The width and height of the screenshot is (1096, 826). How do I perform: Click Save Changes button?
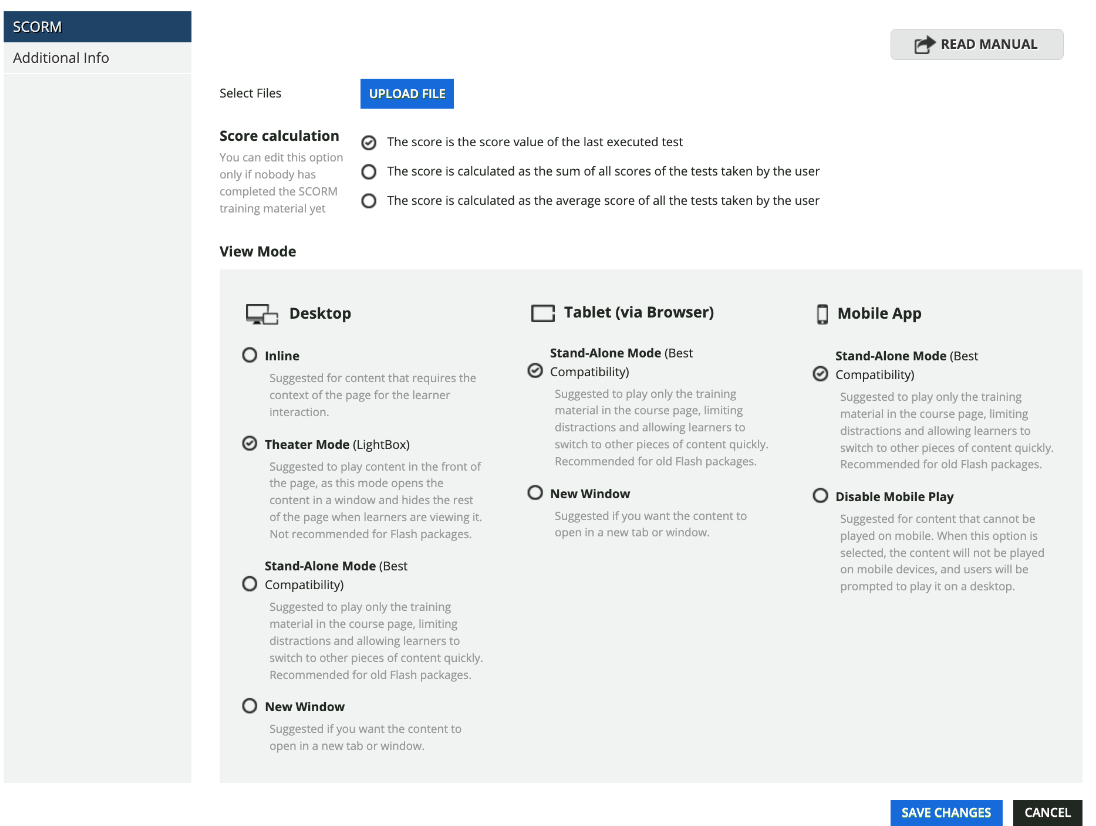[x=946, y=813]
